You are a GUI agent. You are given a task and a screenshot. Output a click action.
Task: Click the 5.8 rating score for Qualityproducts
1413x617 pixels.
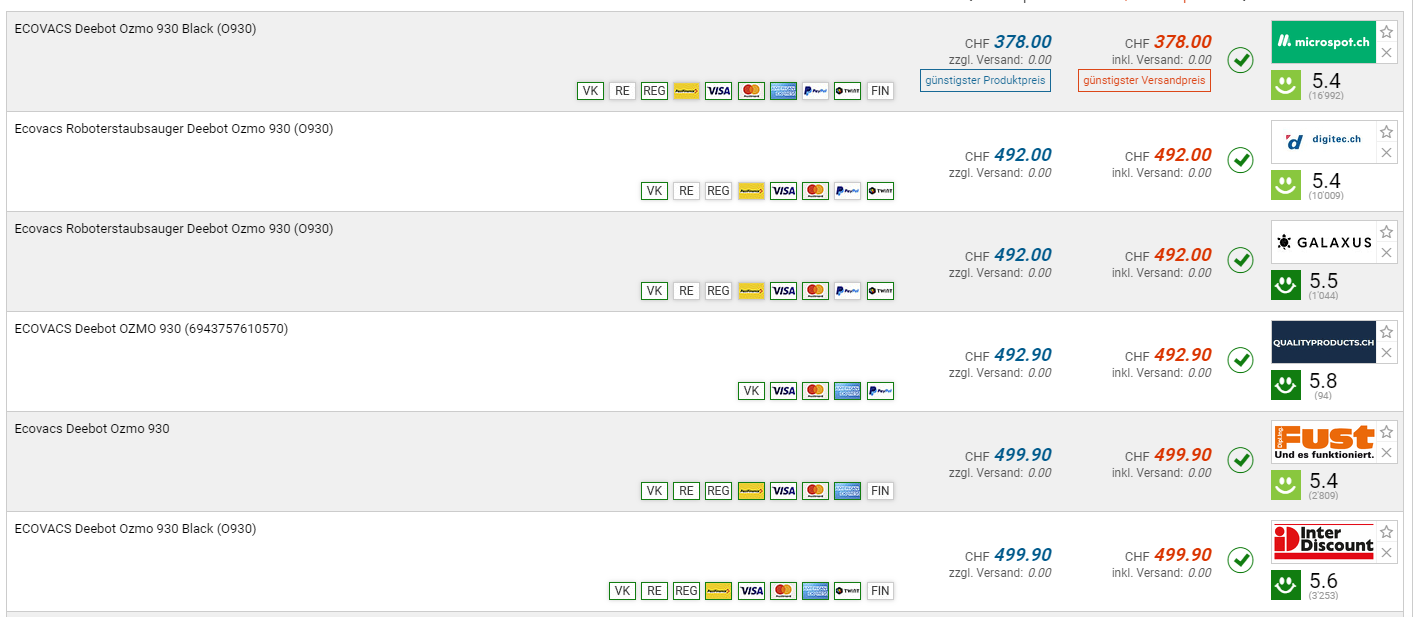1324,381
